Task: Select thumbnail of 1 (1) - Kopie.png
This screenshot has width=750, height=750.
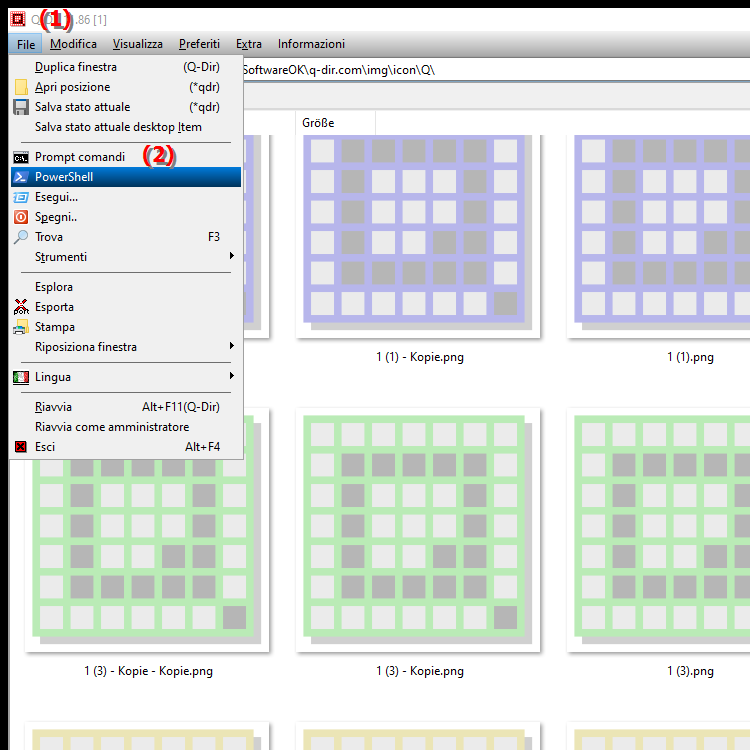Action: pyautogui.click(x=418, y=236)
